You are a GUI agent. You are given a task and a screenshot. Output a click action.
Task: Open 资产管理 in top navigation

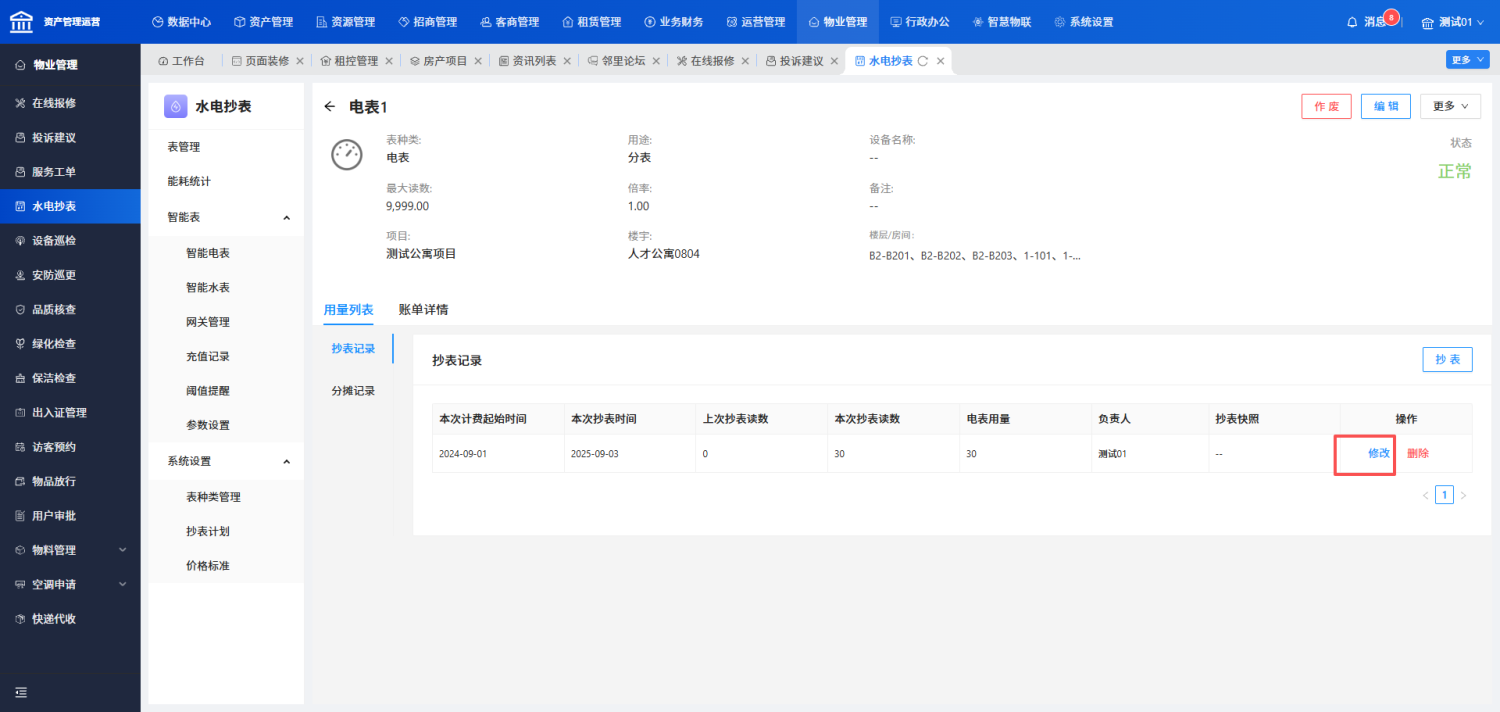point(263,22)
